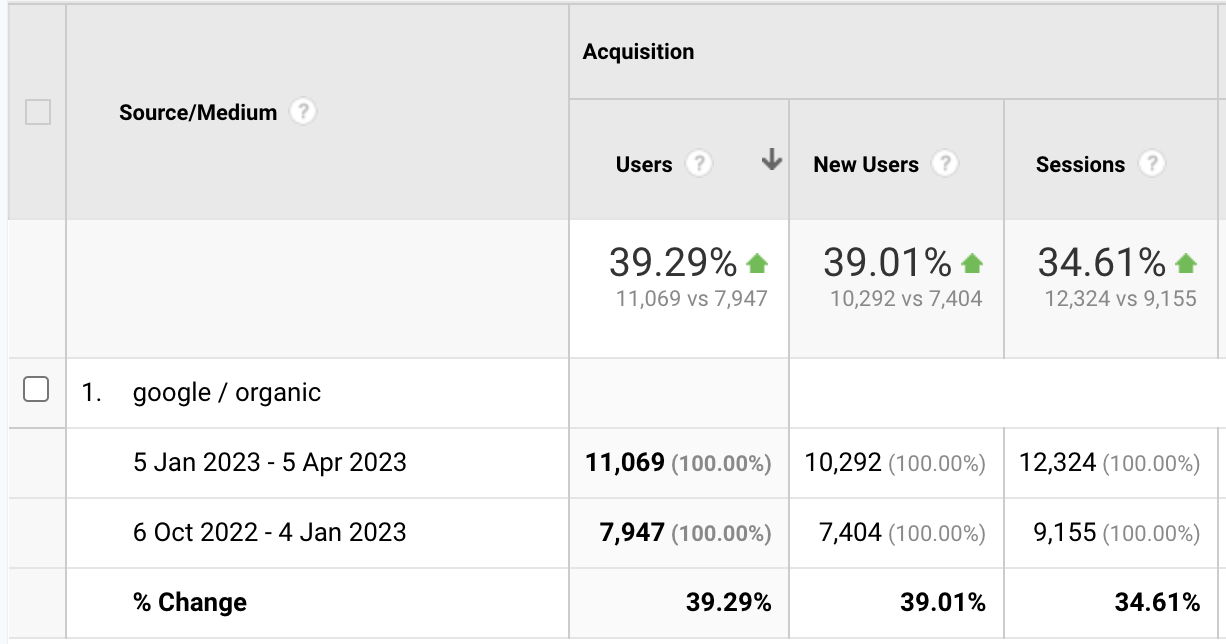1226x644 pixels.
Task: Sort by the New Users column header
Action: [x=866, y=164]
